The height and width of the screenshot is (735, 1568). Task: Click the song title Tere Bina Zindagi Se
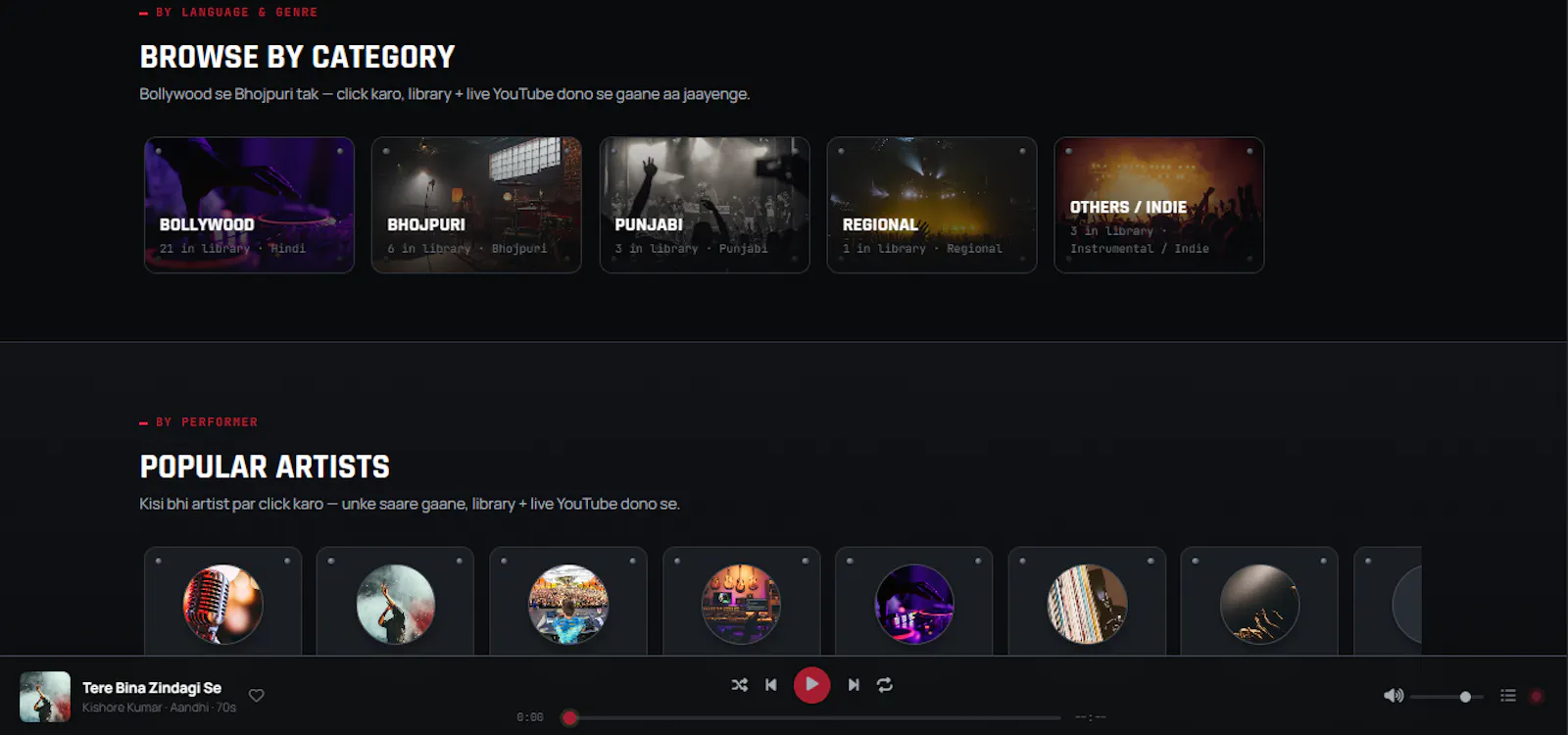click(152, 688)
